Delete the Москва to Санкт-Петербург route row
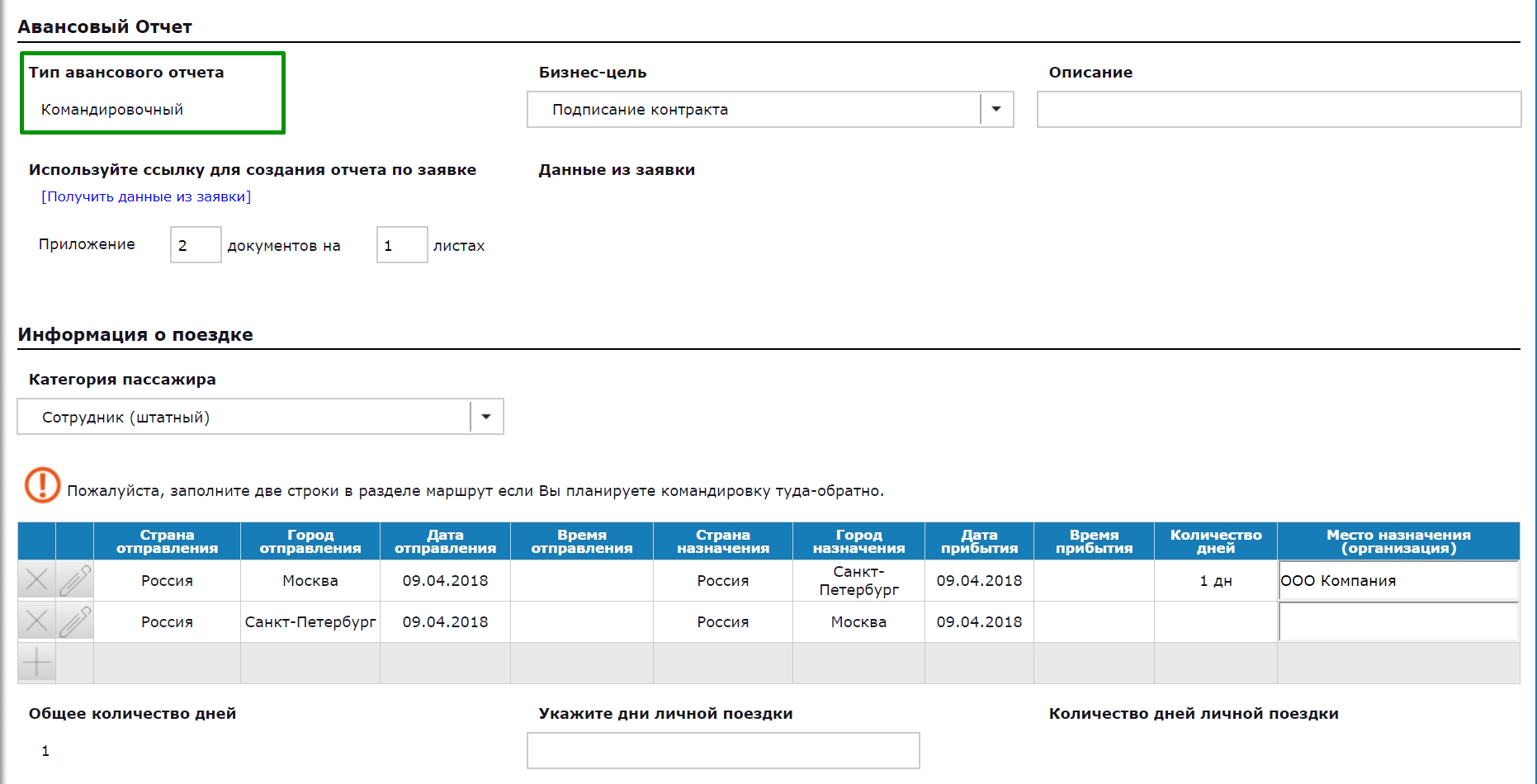 point(36,580)
